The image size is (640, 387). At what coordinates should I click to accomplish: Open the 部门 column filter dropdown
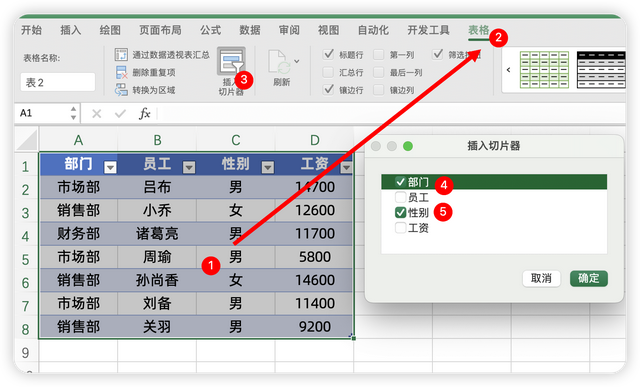pyautogui.click(x=110, y=167)
